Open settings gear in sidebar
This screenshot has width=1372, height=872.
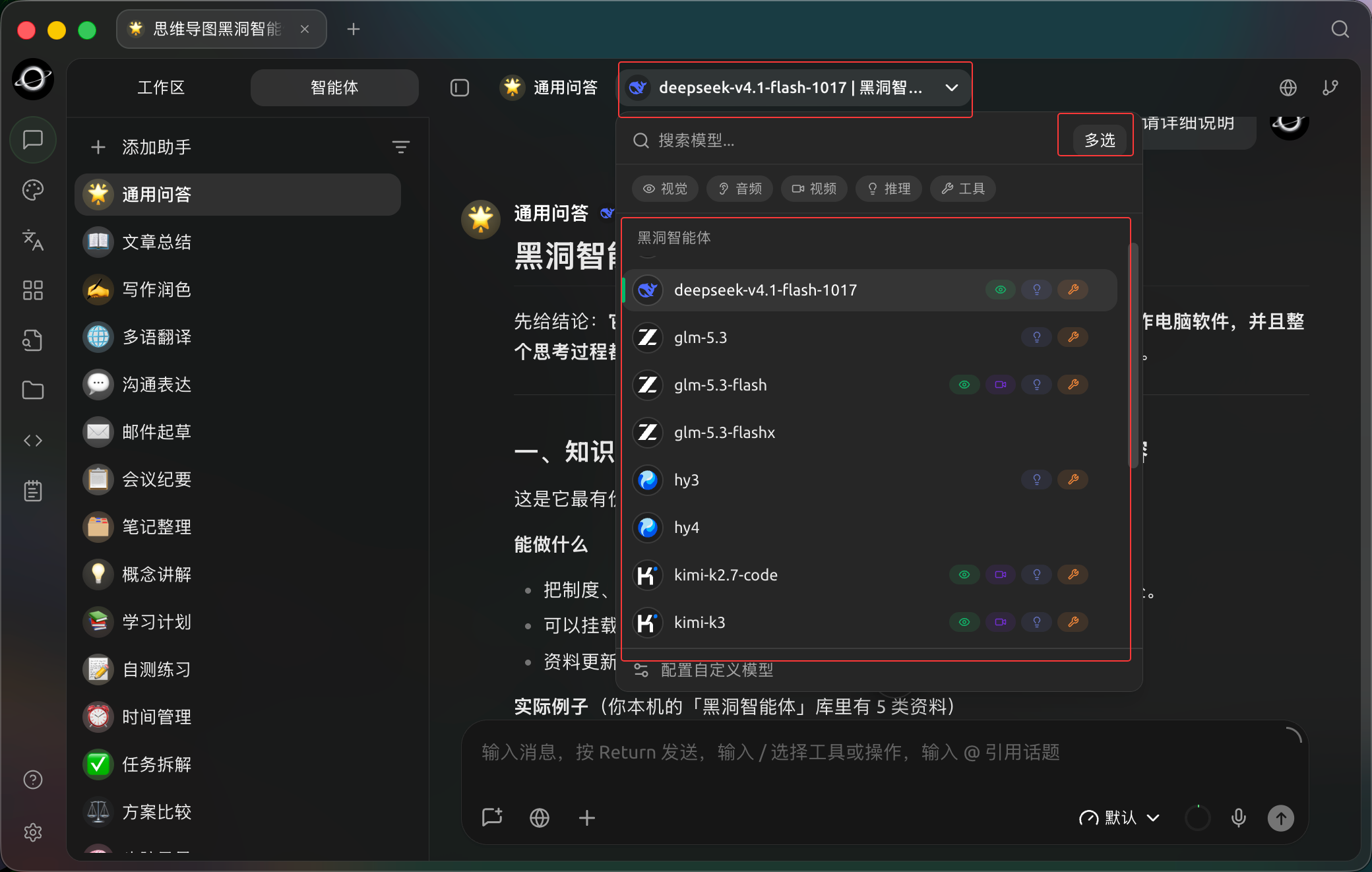click(x=33, y=832)
